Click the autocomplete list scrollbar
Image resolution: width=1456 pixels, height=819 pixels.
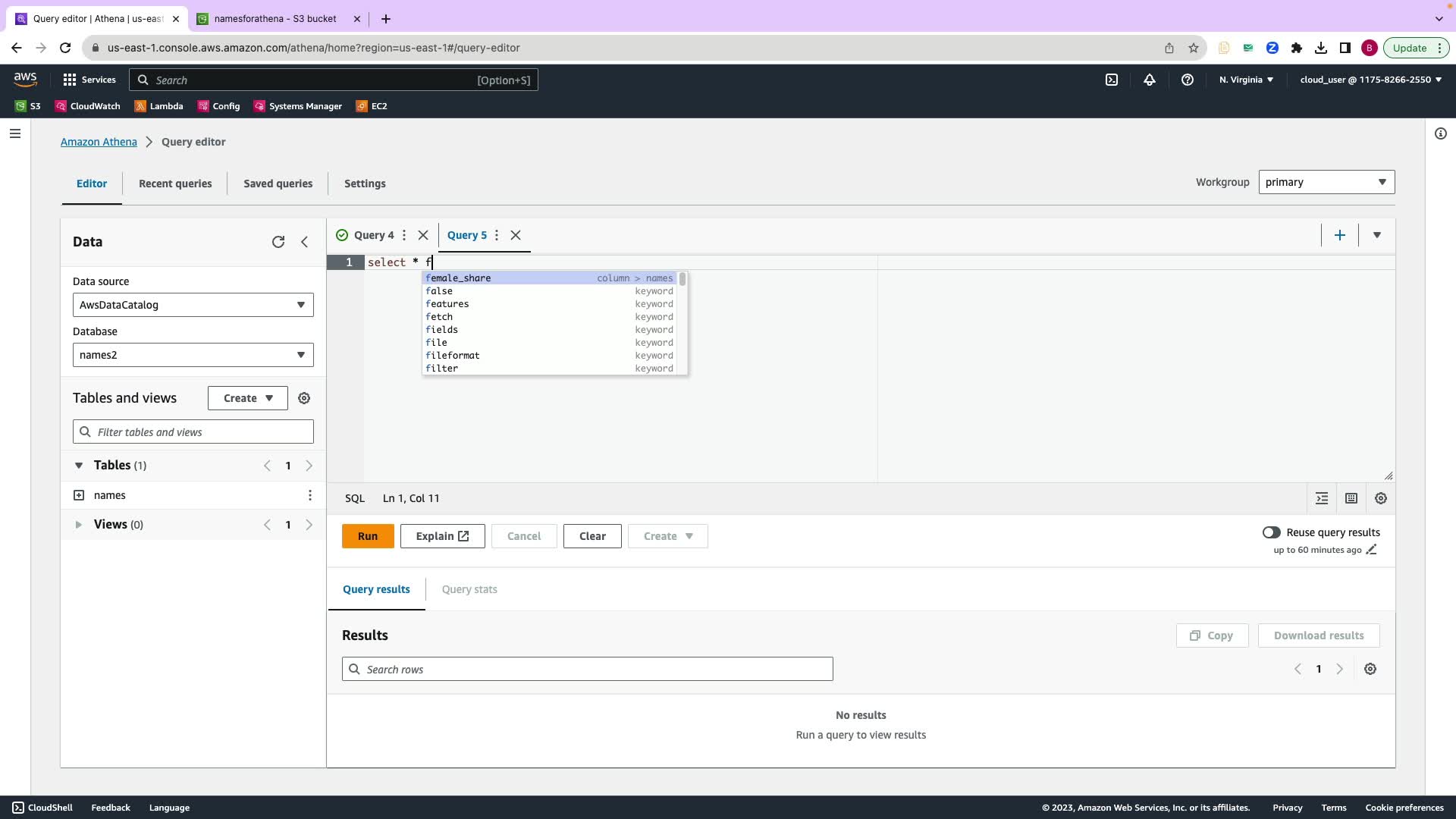tap(682, 280)
